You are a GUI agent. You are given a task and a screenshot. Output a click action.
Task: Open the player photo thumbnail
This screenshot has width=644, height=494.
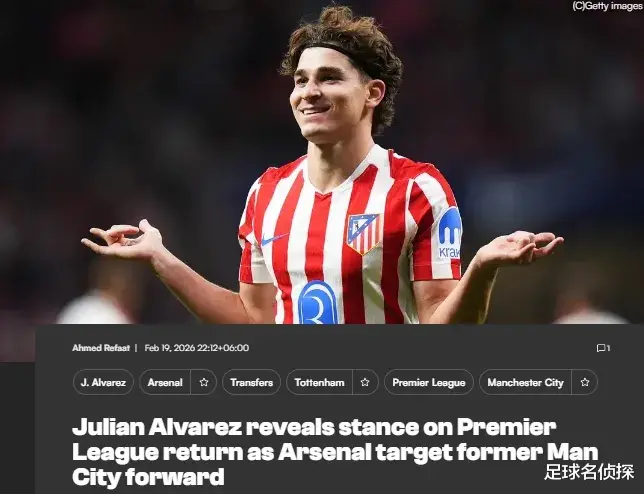[x=322, y=162]
